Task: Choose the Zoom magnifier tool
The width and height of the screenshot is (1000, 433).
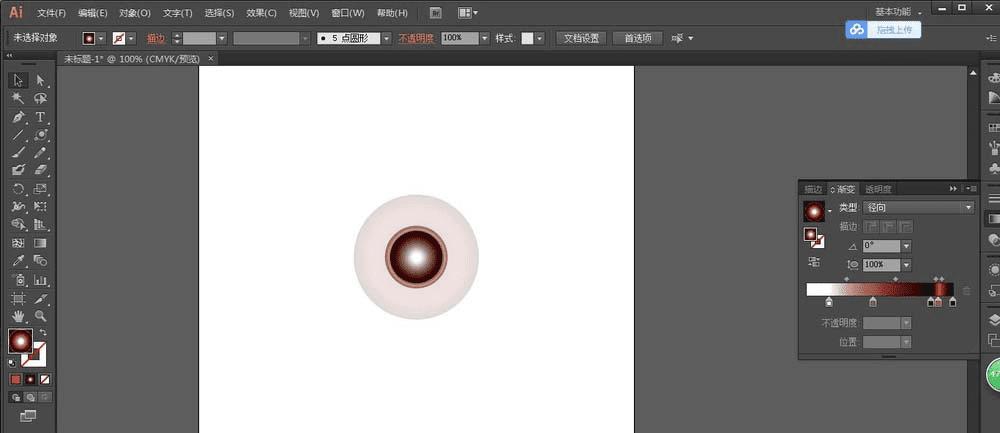Action: pos(41,316)
